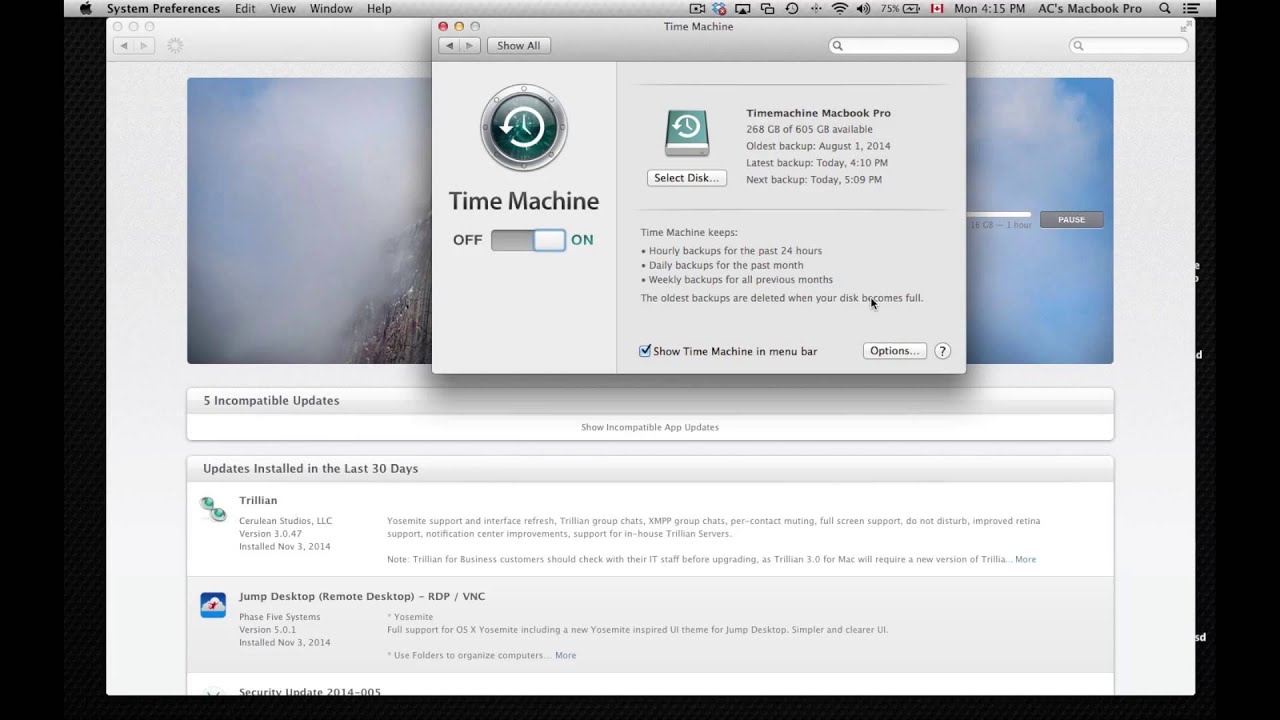1280x720 pixels.
Task: Open the Edit menu
Action: (x=245, y=8)
